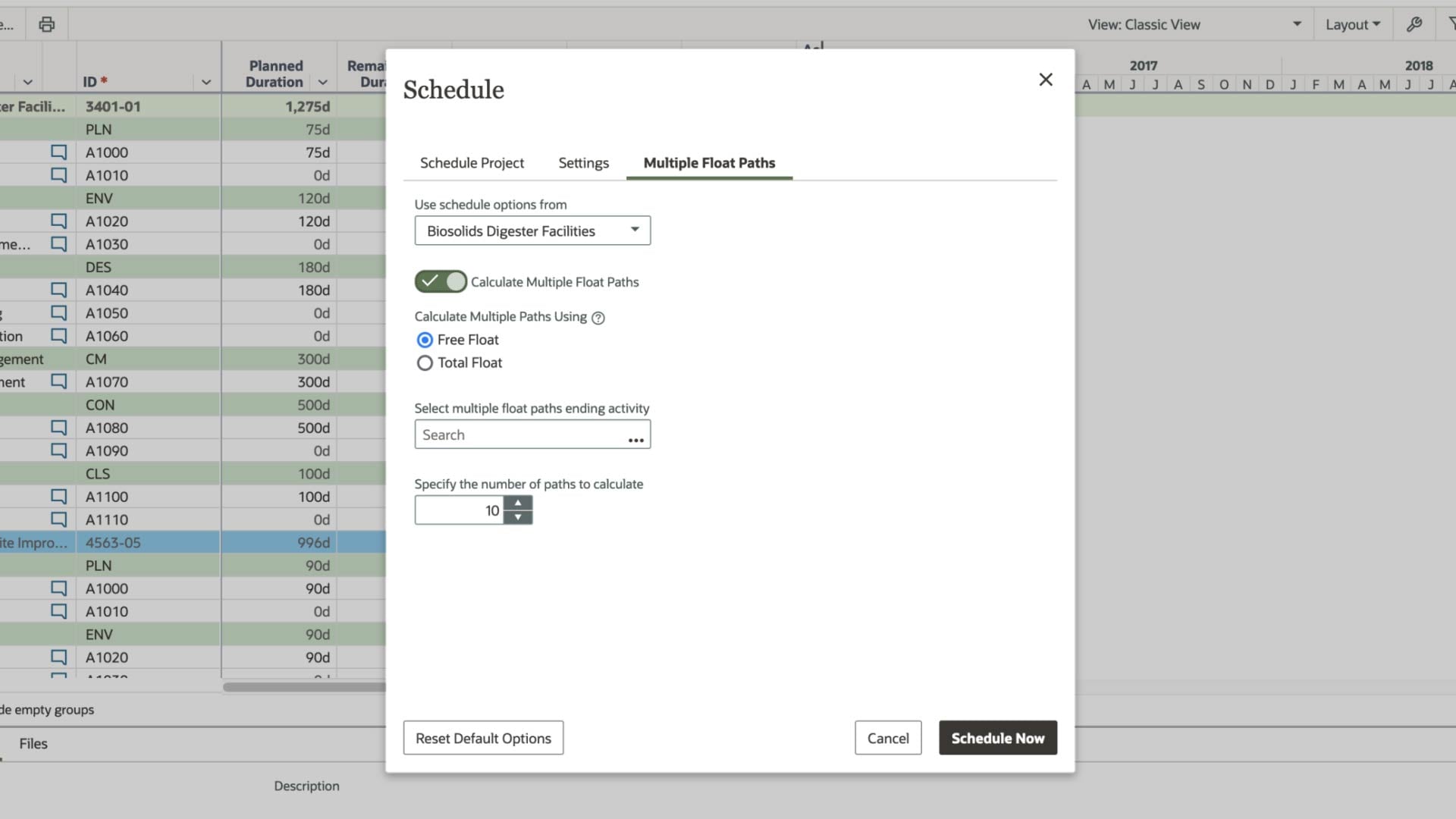Click the help icon beside Calculate Multiple Paths Using
This screenshot has height=819, width=1456.
pyautogui.click(x=598, y=318)
